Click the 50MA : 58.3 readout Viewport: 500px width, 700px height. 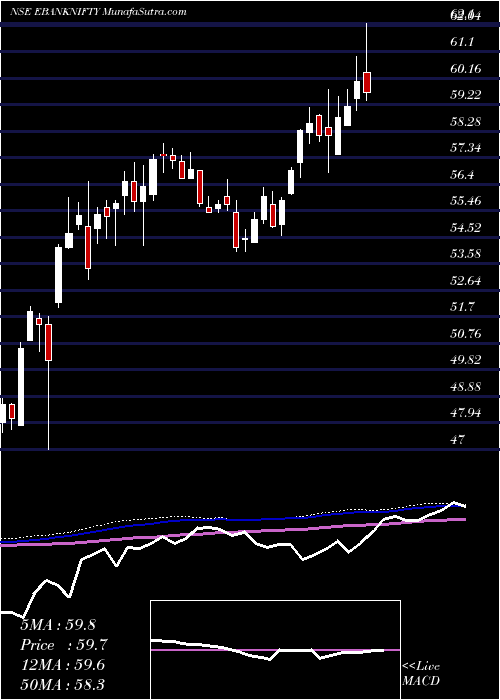(63, 684)
